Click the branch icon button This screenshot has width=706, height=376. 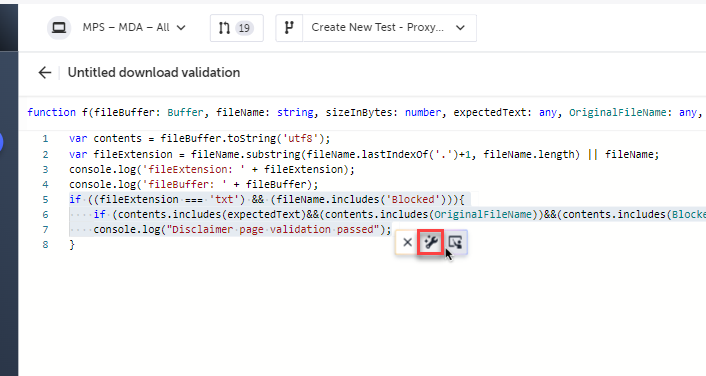(289, 28)
